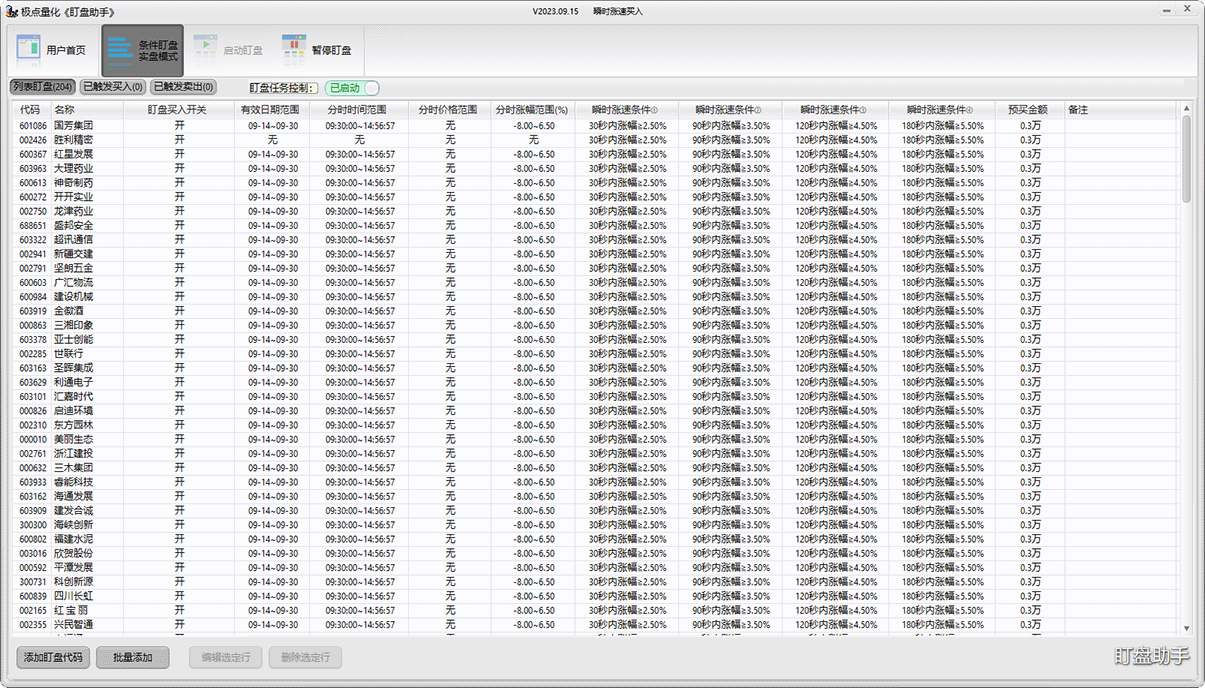Switch to the 已触发卖出(0) tab
1205x688 pixels.
point(183,87)
